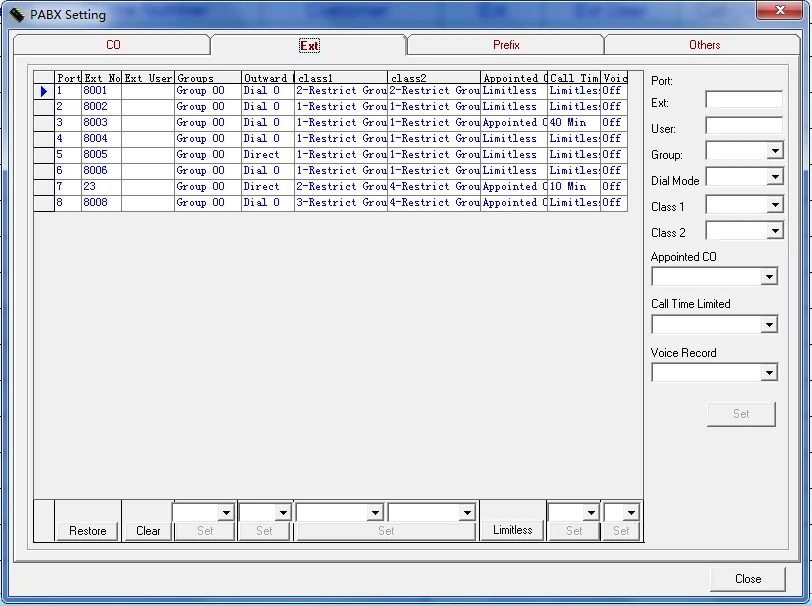This screenshot has width=812, height=606.
Task: Close the dialog using the Close button
Action: (747, 579)
